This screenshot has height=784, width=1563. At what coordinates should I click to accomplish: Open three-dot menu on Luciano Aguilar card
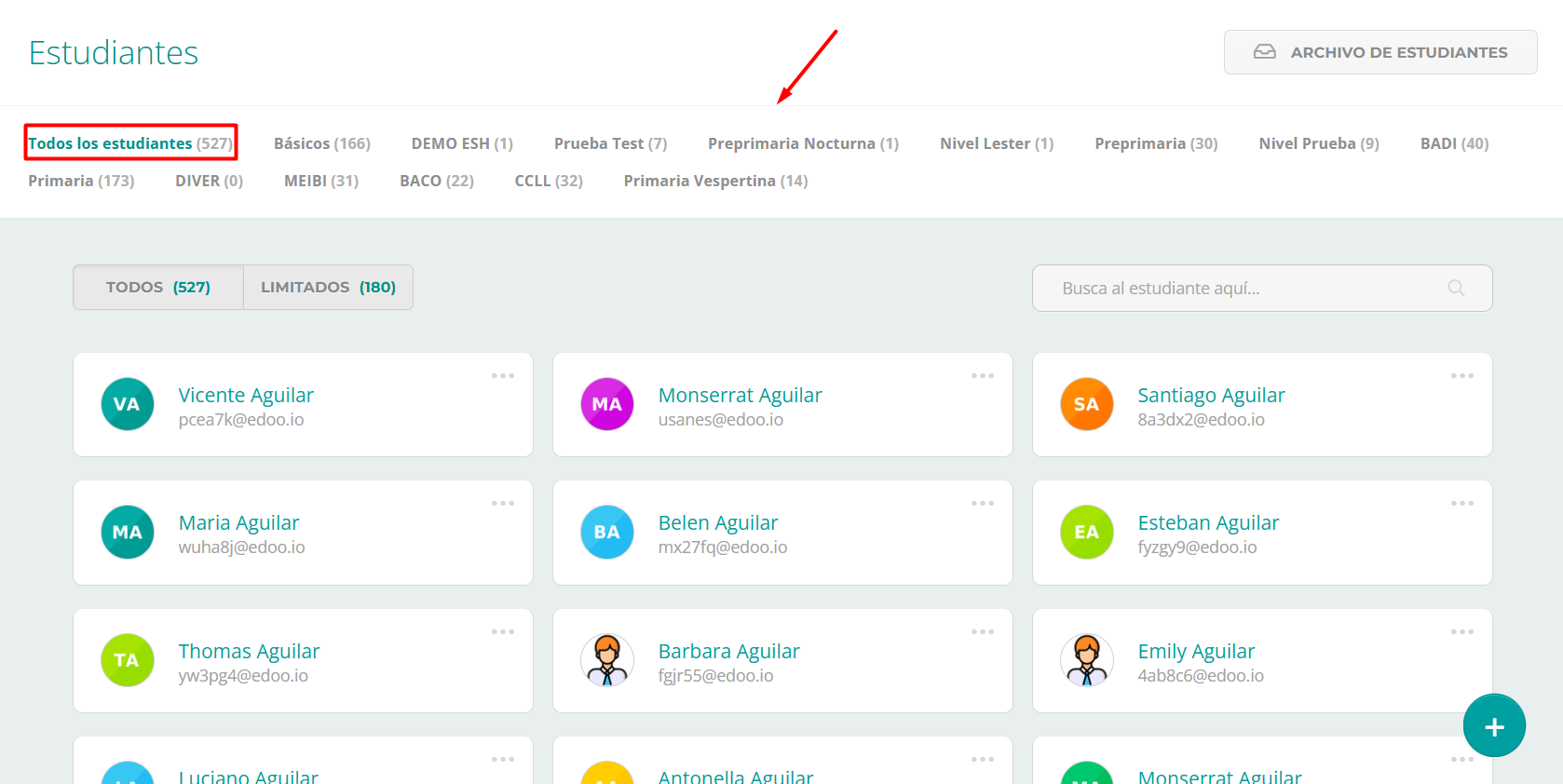coord(503,760)
